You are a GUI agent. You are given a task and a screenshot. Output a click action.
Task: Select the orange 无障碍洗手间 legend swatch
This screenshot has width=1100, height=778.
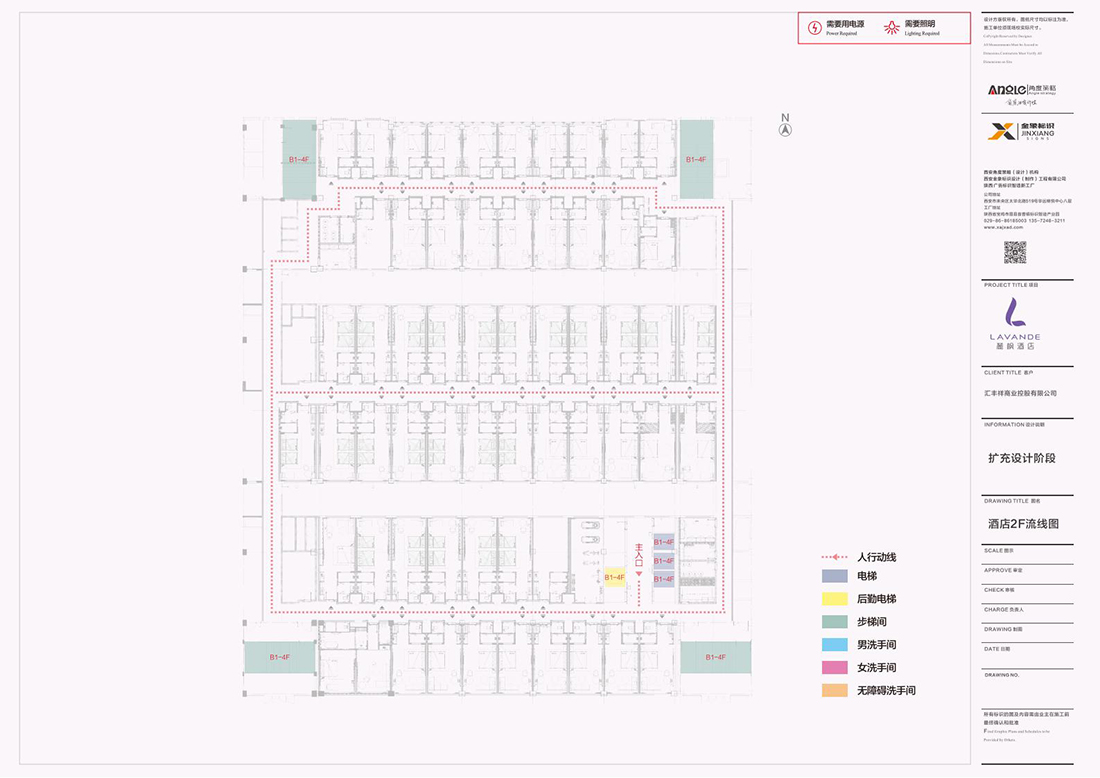[834, 691]
